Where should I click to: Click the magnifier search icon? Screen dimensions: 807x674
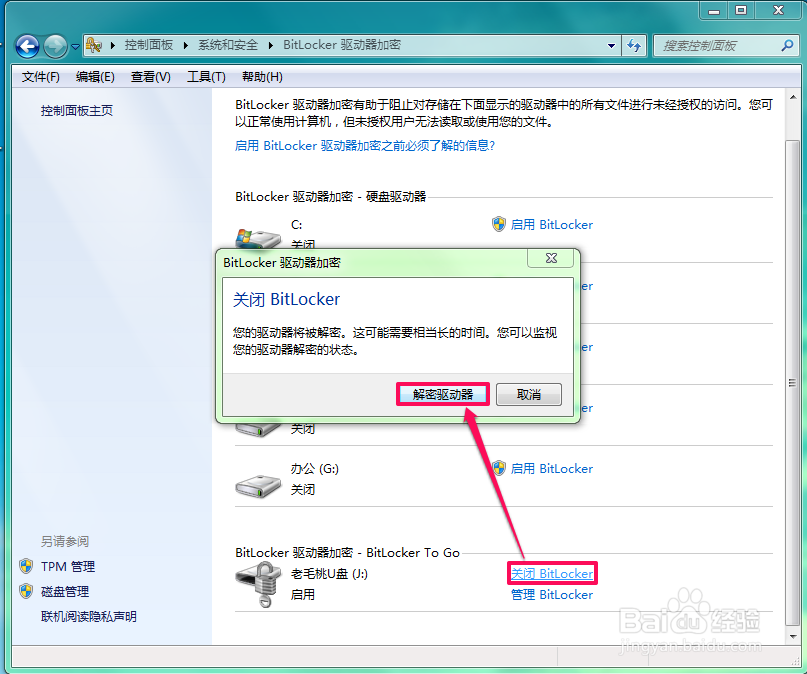(x=787, y=46)
